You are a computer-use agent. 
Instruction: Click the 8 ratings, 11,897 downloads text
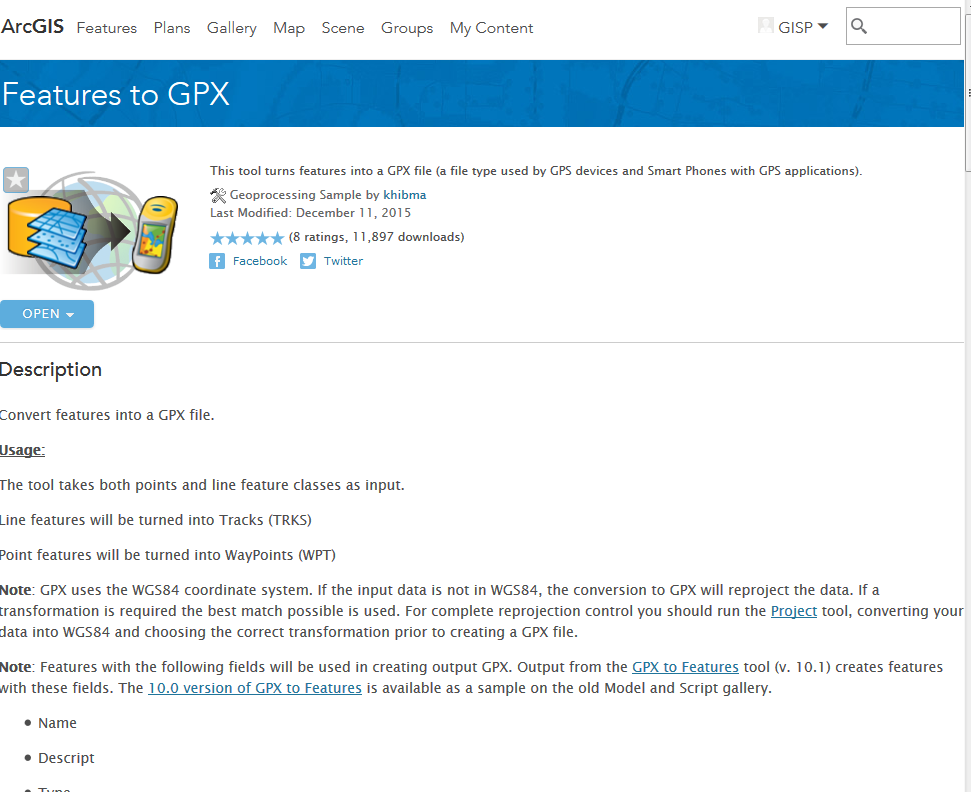[x=377, y=237]
